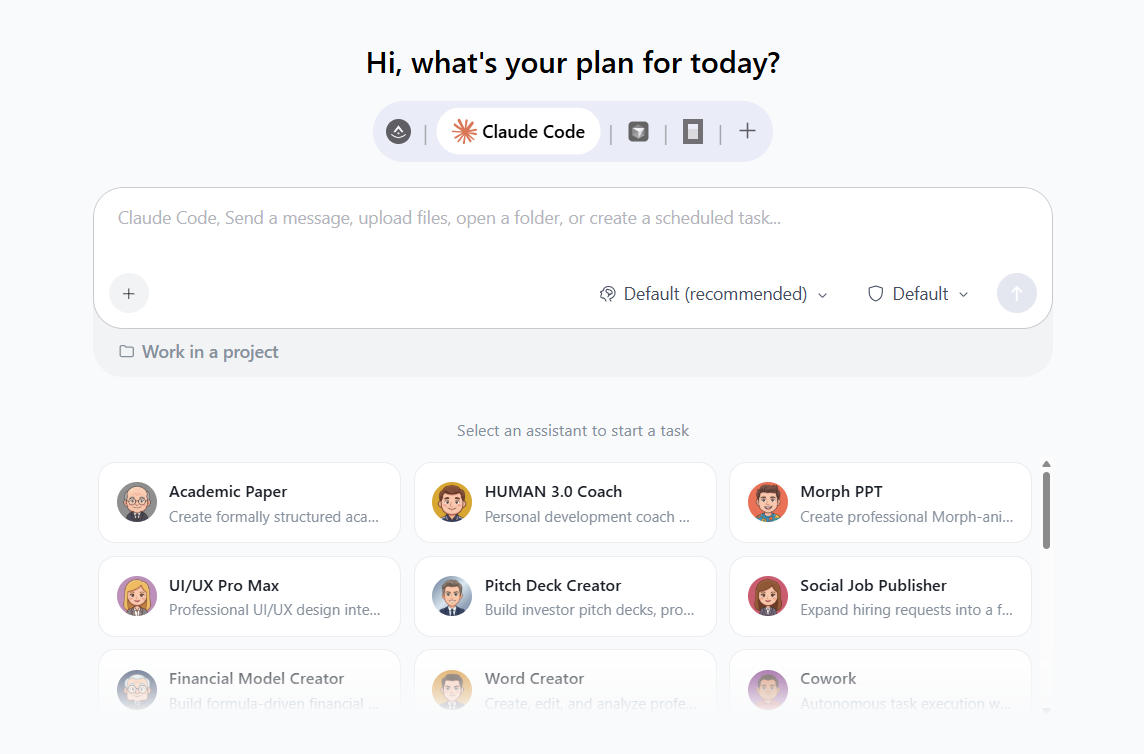This screenshot has height=754, width=1144.
Task: Click 'Professional UI/UX design inte...' description
Action: 274,610
